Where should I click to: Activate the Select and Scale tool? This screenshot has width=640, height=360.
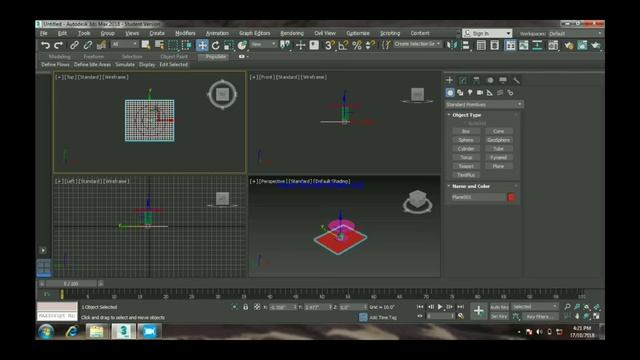click(x=229, y=45)
